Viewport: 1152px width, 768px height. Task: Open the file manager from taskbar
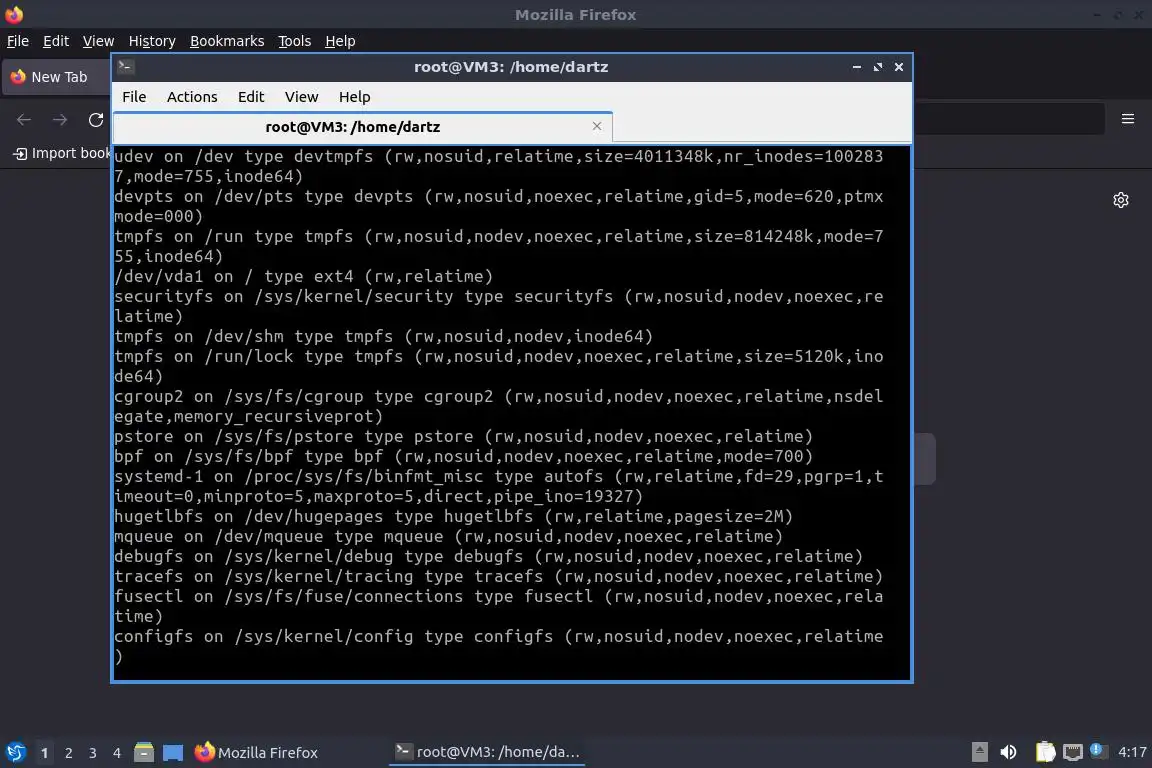pyautogui.click(x=144, y=752)
